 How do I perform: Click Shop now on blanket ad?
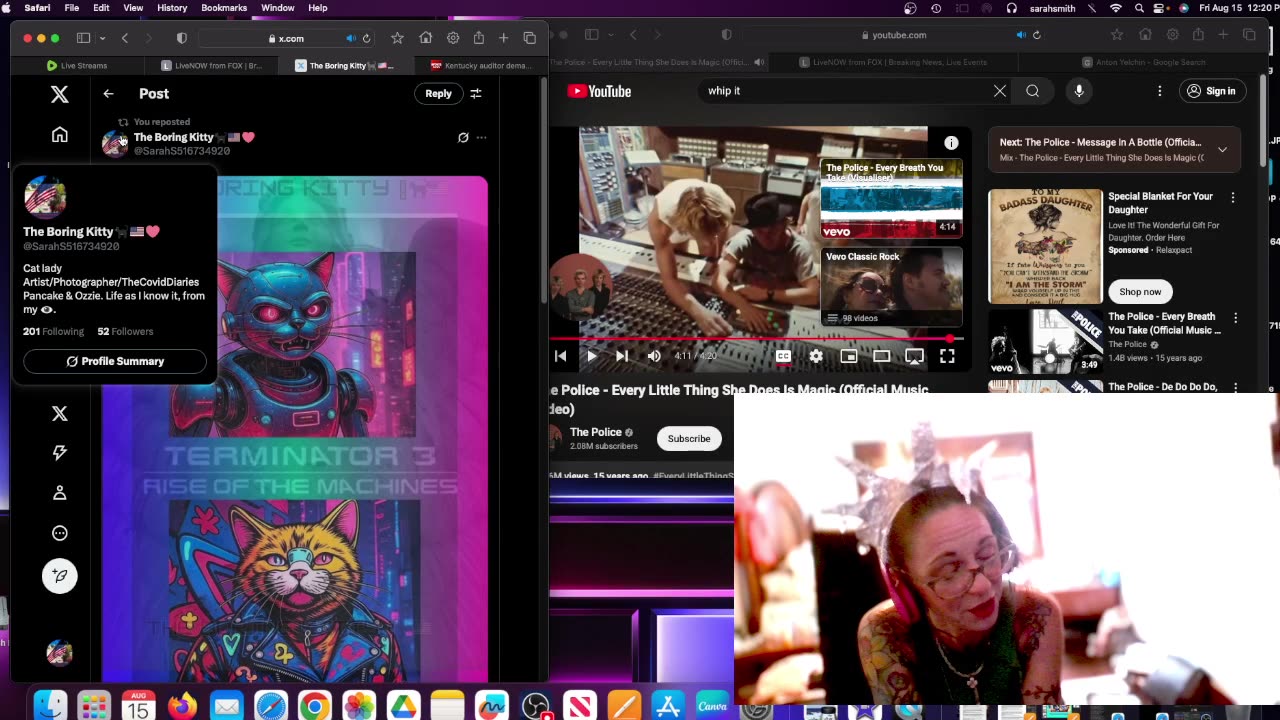pos(1140,292)
